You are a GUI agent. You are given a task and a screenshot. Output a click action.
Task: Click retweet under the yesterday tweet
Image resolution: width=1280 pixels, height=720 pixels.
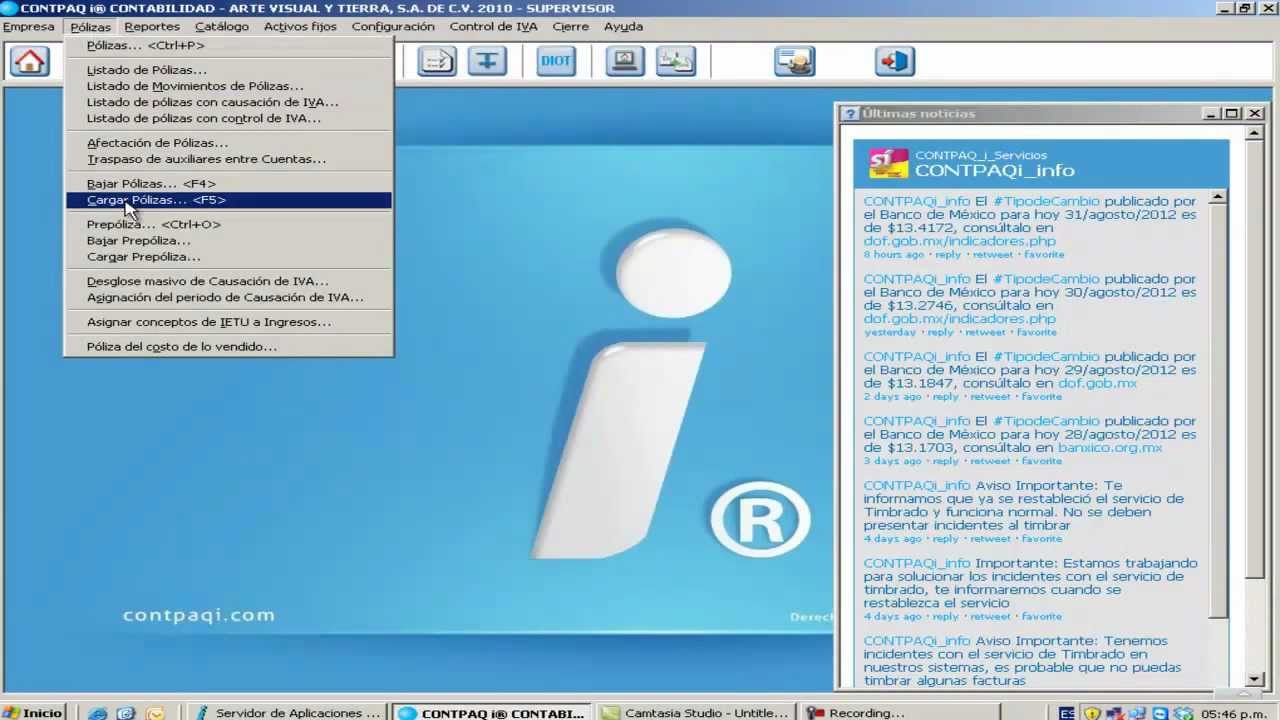[x=985, y=332]
